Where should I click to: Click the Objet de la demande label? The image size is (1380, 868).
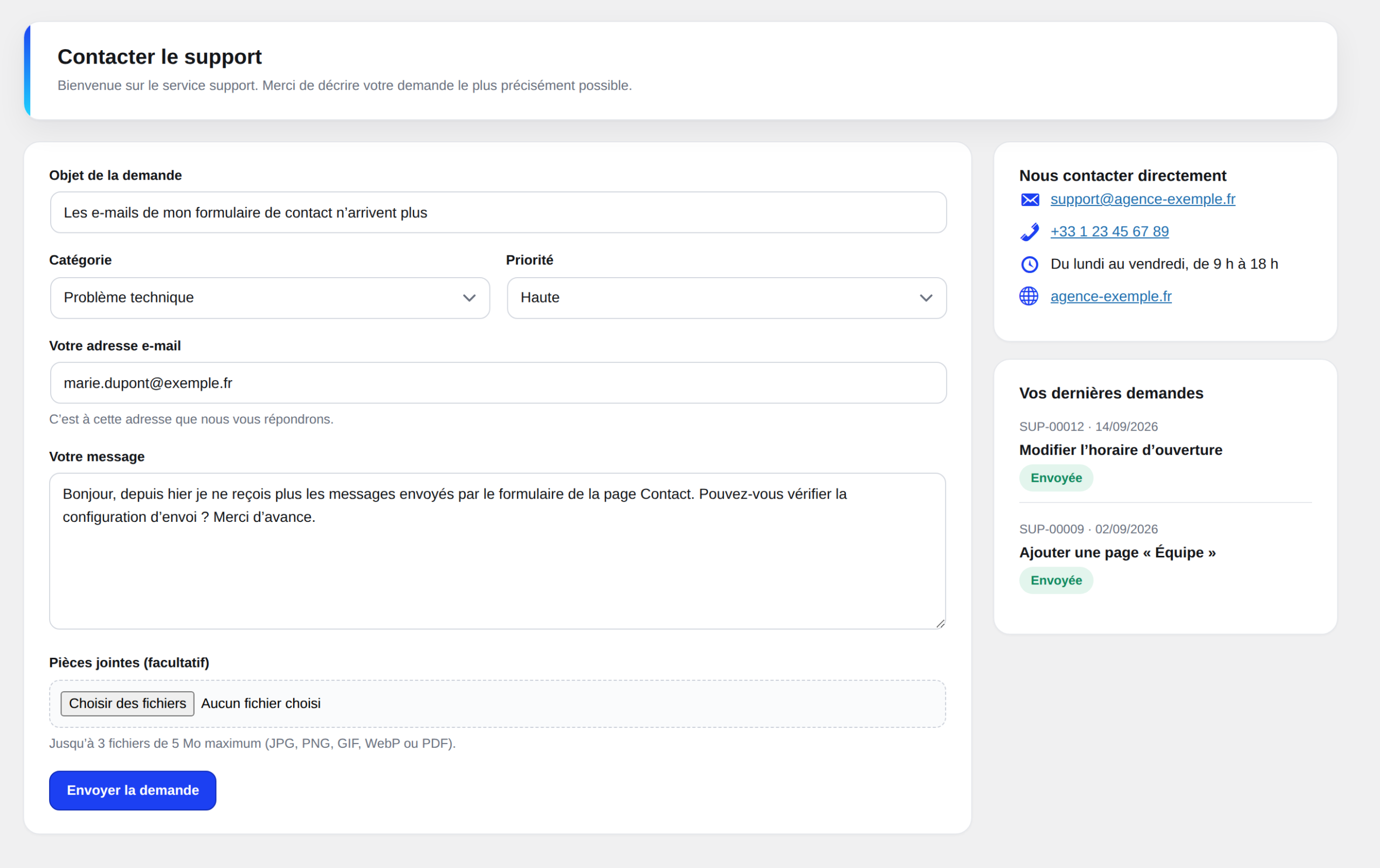click(115, 175)
